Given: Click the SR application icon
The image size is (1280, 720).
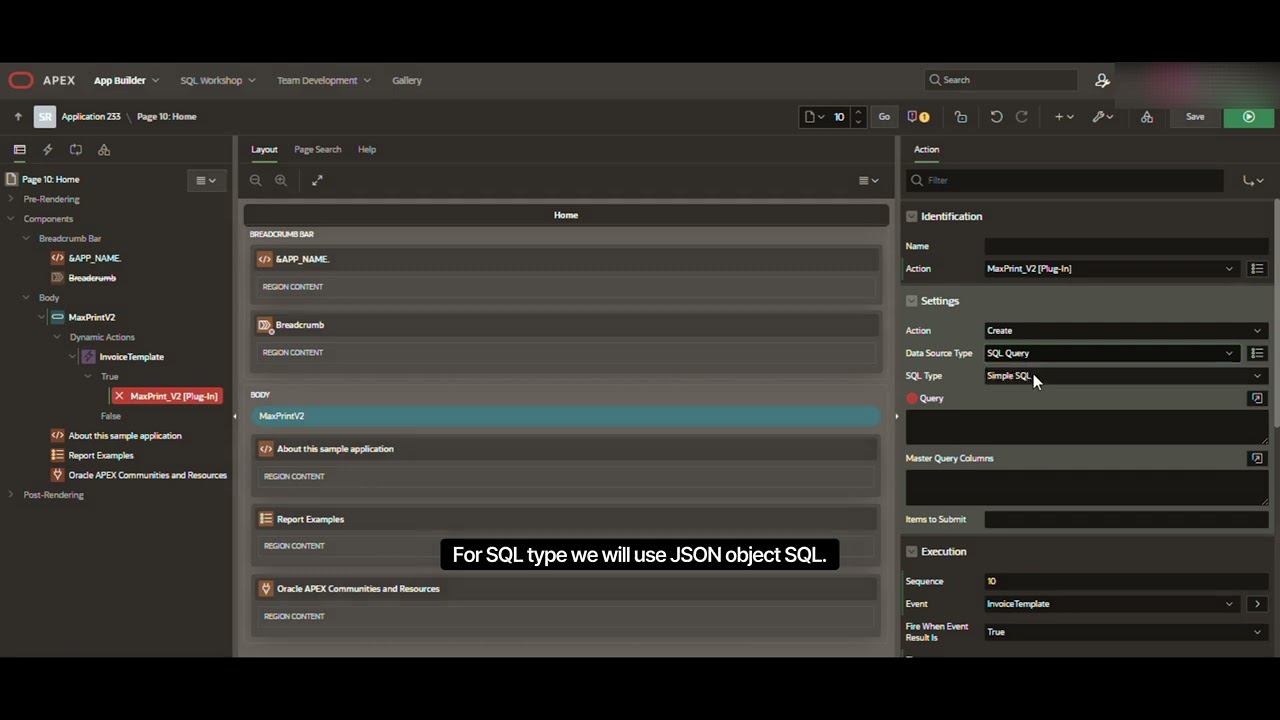Looking at the screenshot, I should (45, 117).
